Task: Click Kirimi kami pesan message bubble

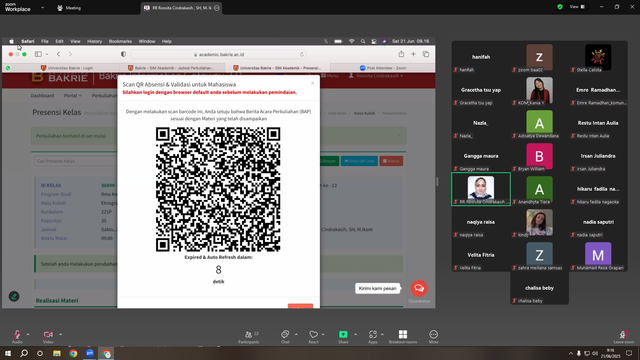Action: (378, 288)
